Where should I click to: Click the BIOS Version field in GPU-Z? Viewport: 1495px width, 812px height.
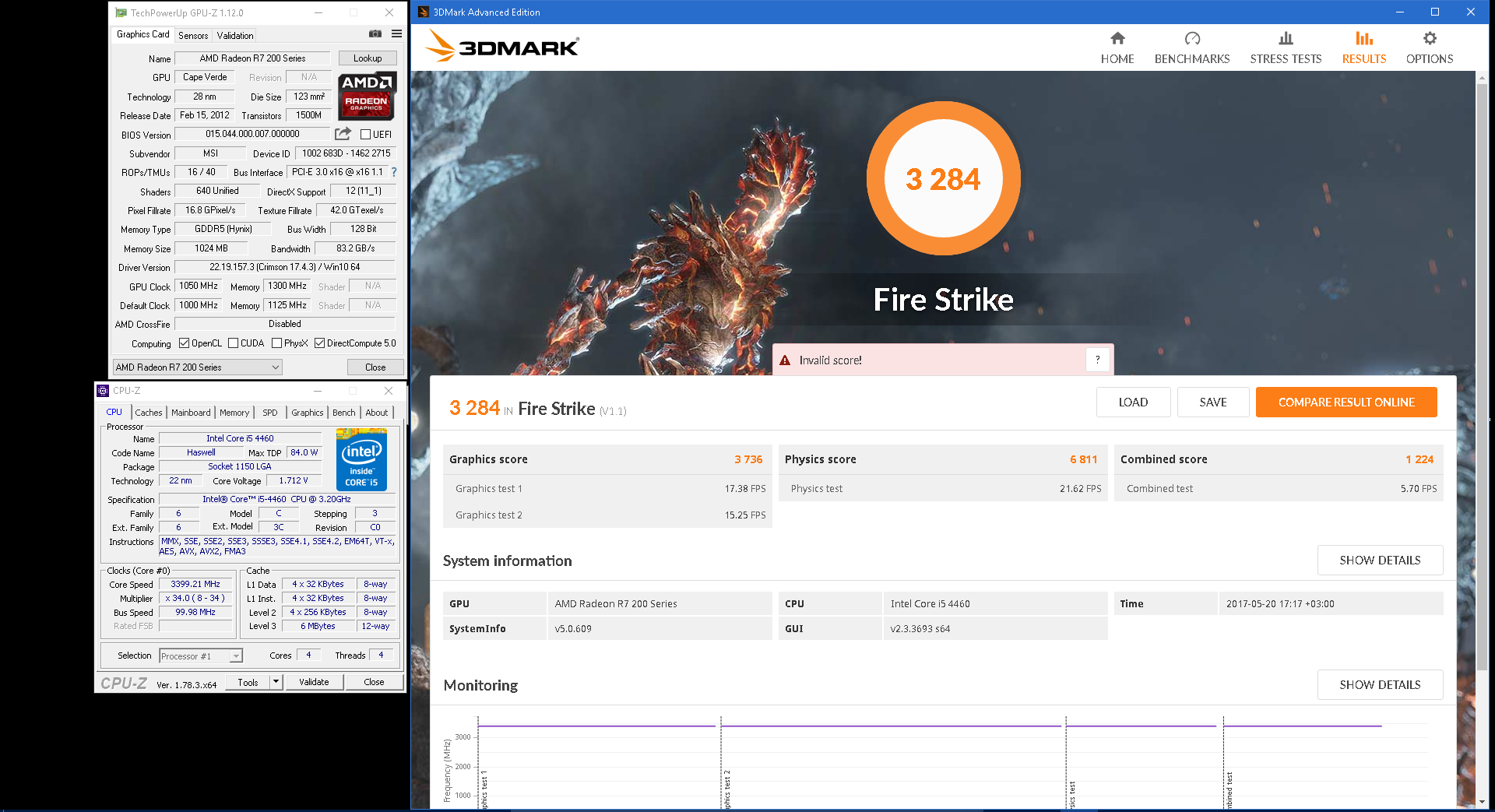point(252,134)
